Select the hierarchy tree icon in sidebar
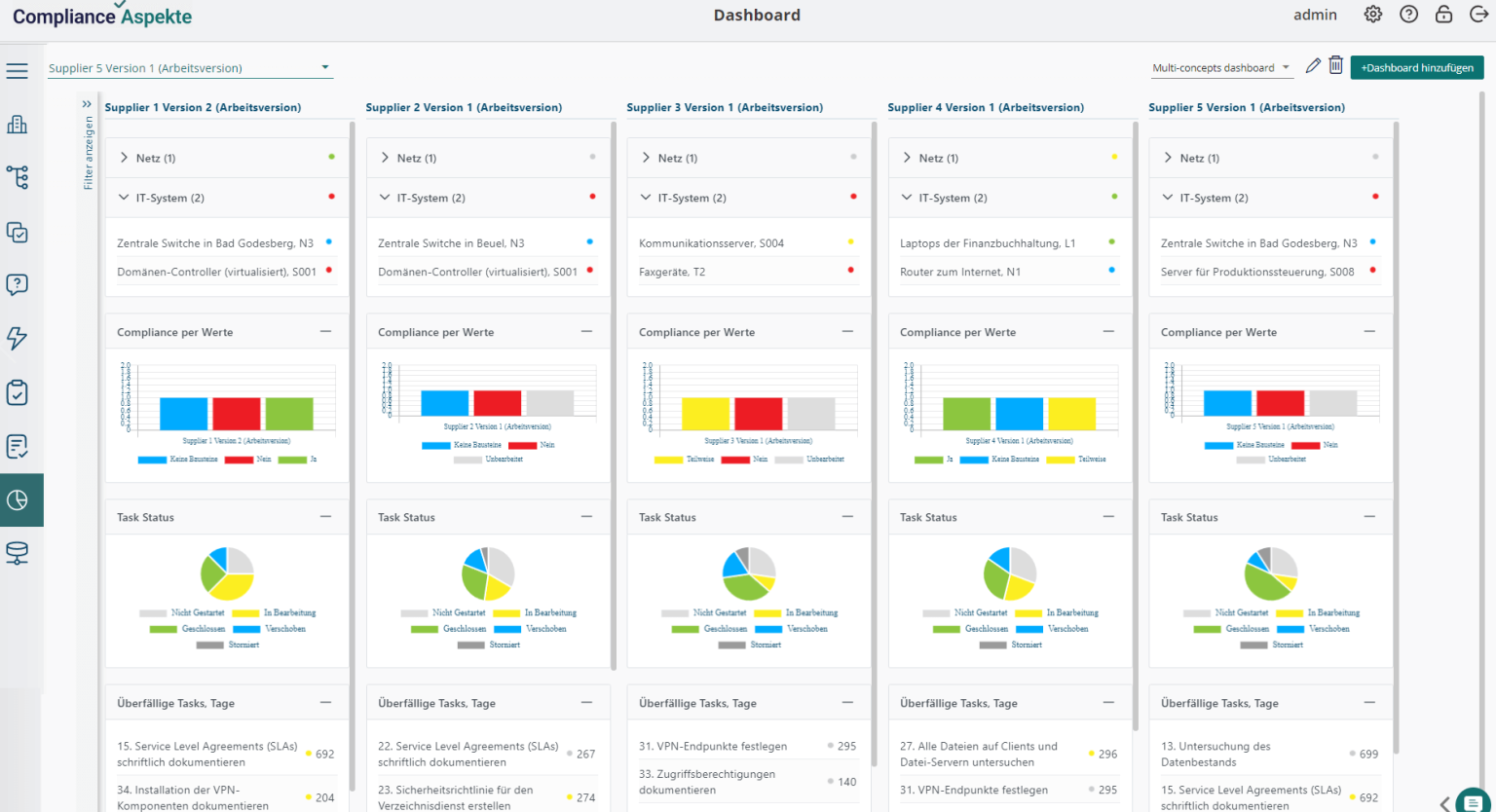Viewport: 1496px width, 812px height. click(20, 177)
